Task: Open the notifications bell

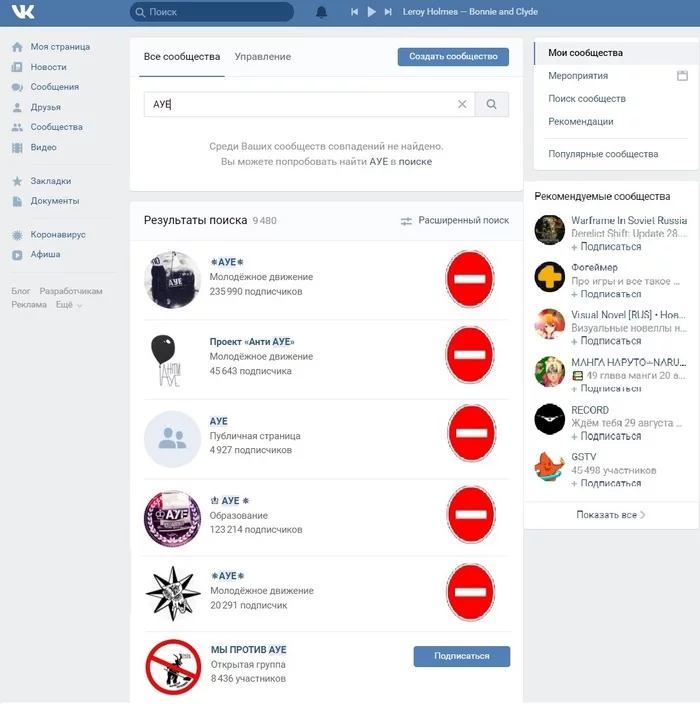Action: tap(321, 12)
